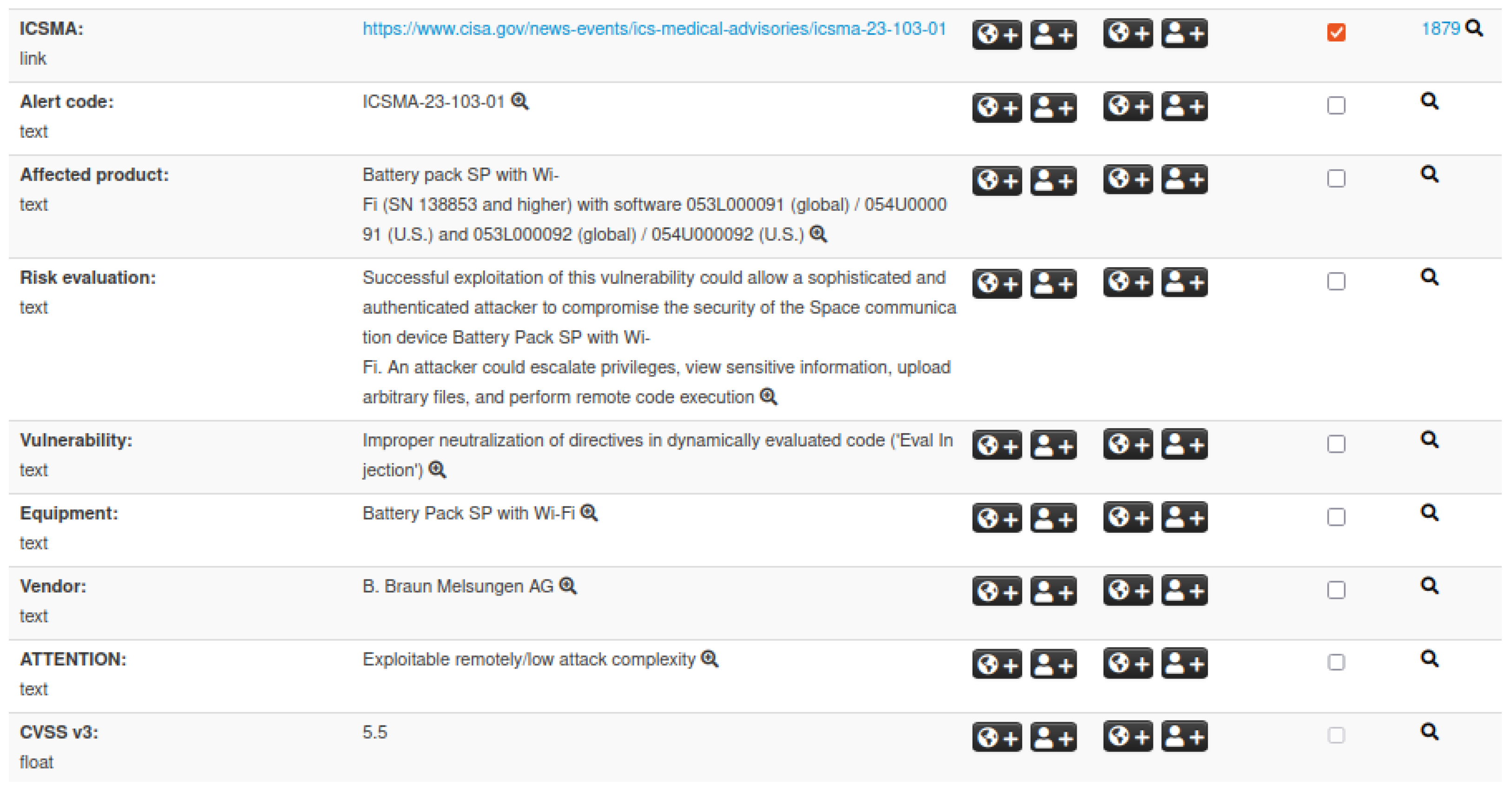Click magnifier after Battery Pack SP with Wi-Fi
The image size is (1512, 799).
click(589, 513)
